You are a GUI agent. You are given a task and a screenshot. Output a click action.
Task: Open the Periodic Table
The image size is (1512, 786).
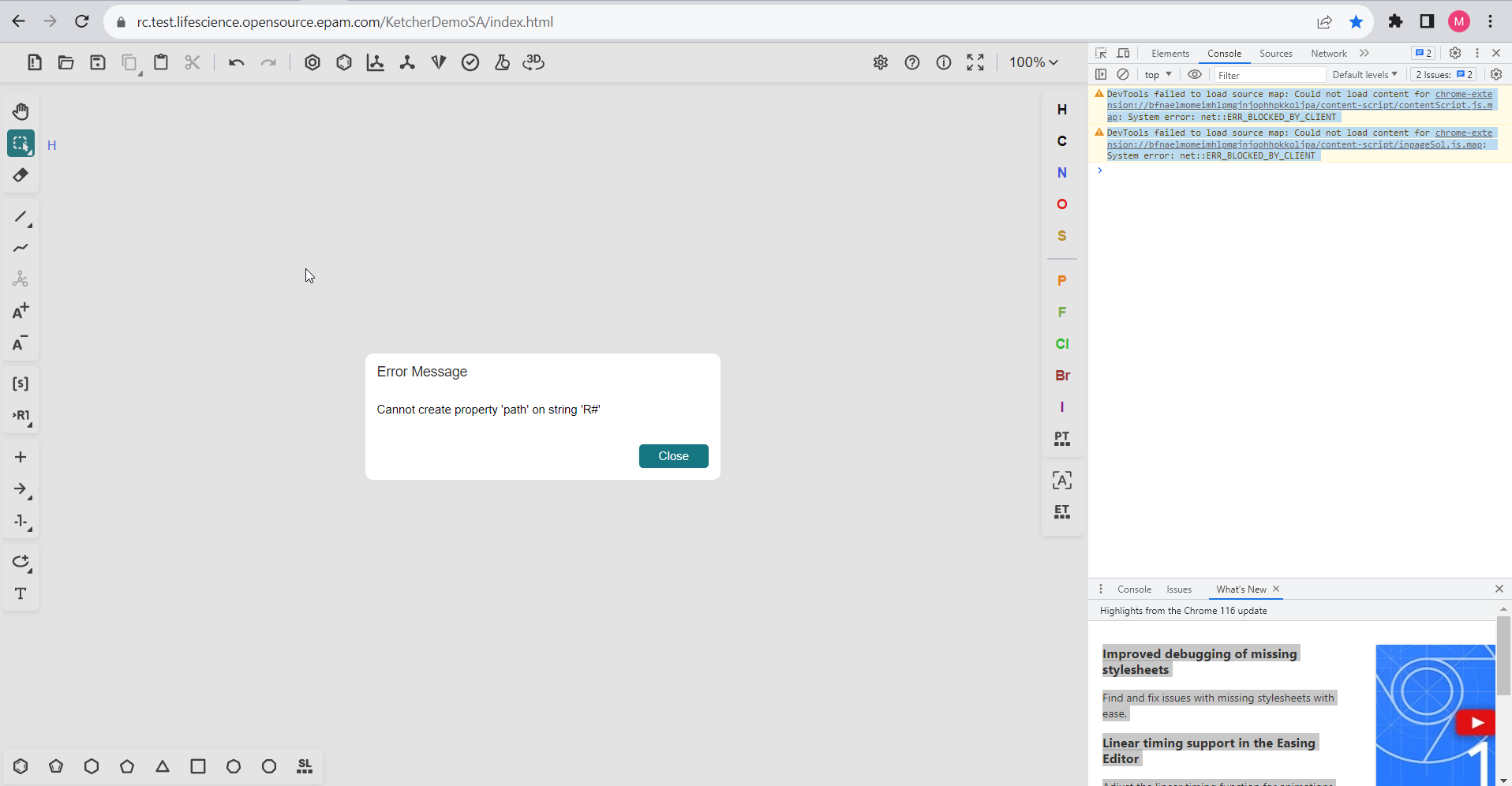[x=1062, y=440]
